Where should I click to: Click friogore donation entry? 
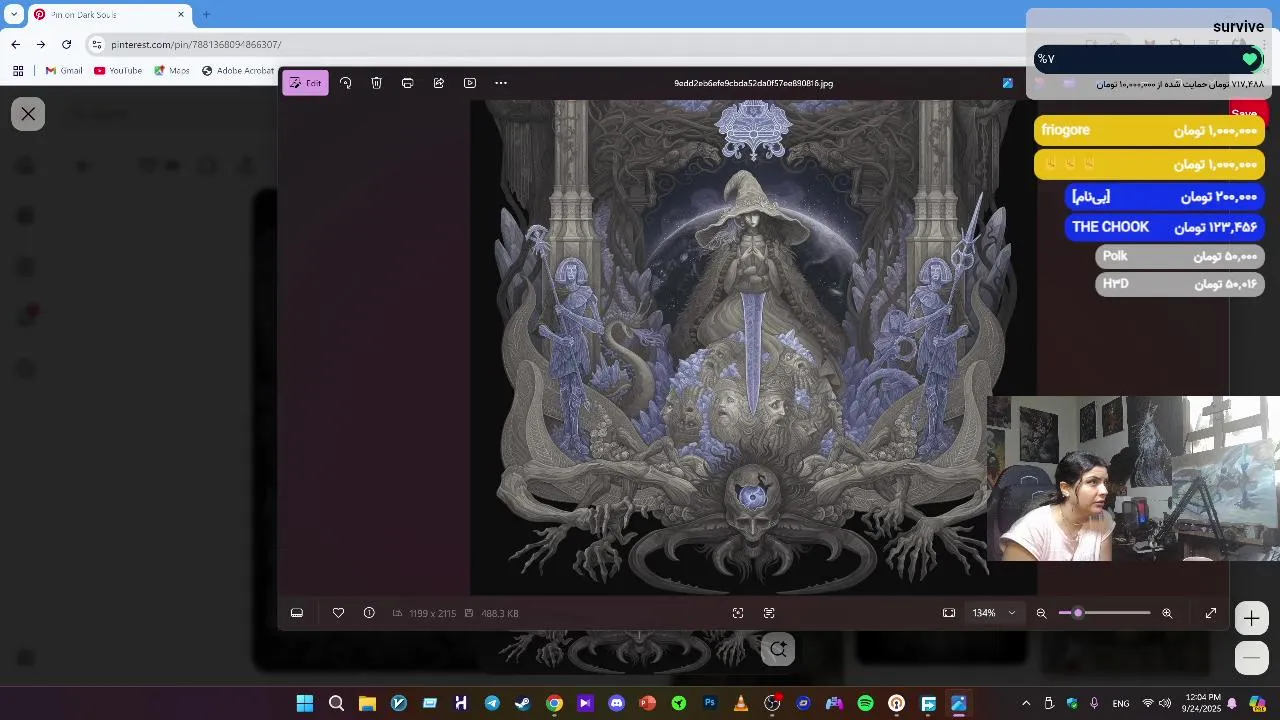[x=1149, y=131]
